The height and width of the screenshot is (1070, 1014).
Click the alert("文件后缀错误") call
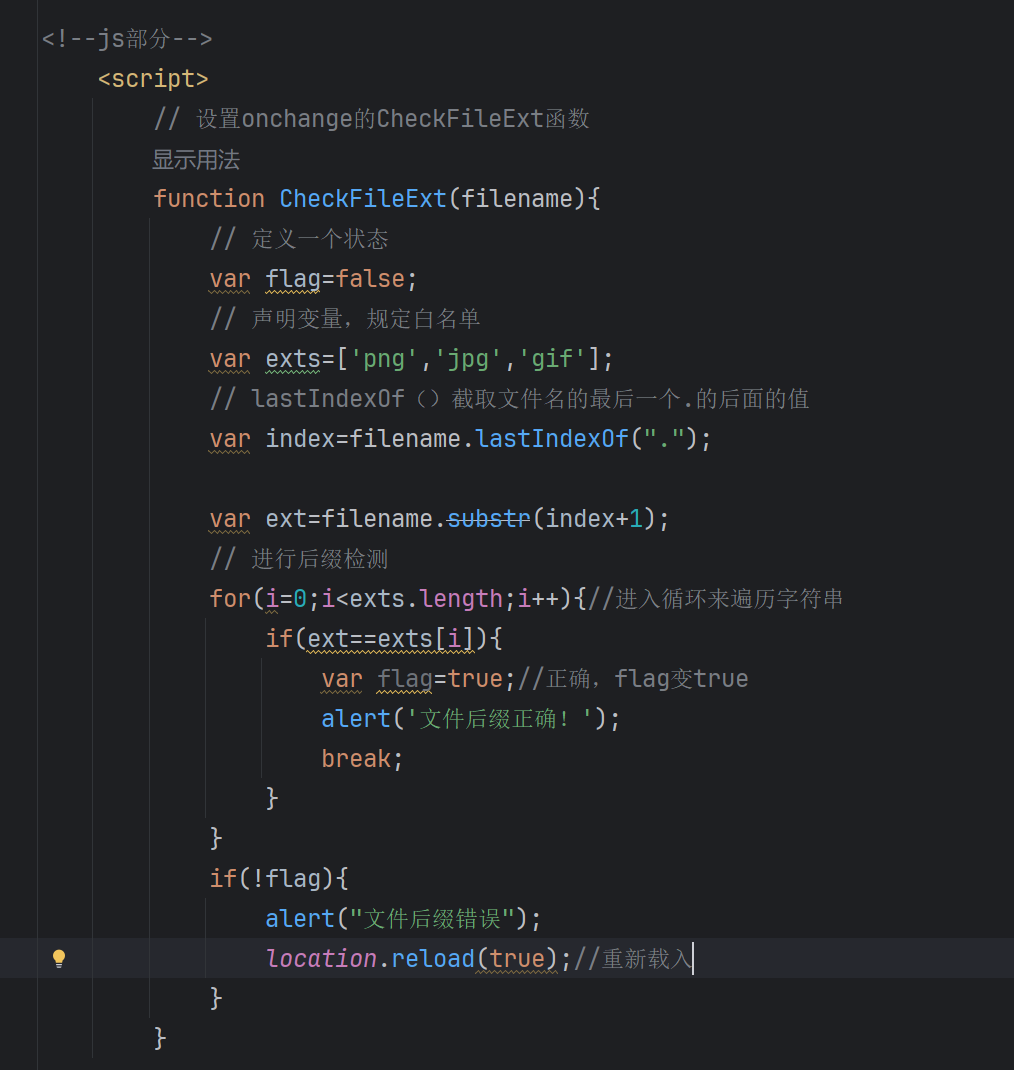pos(403,919)
